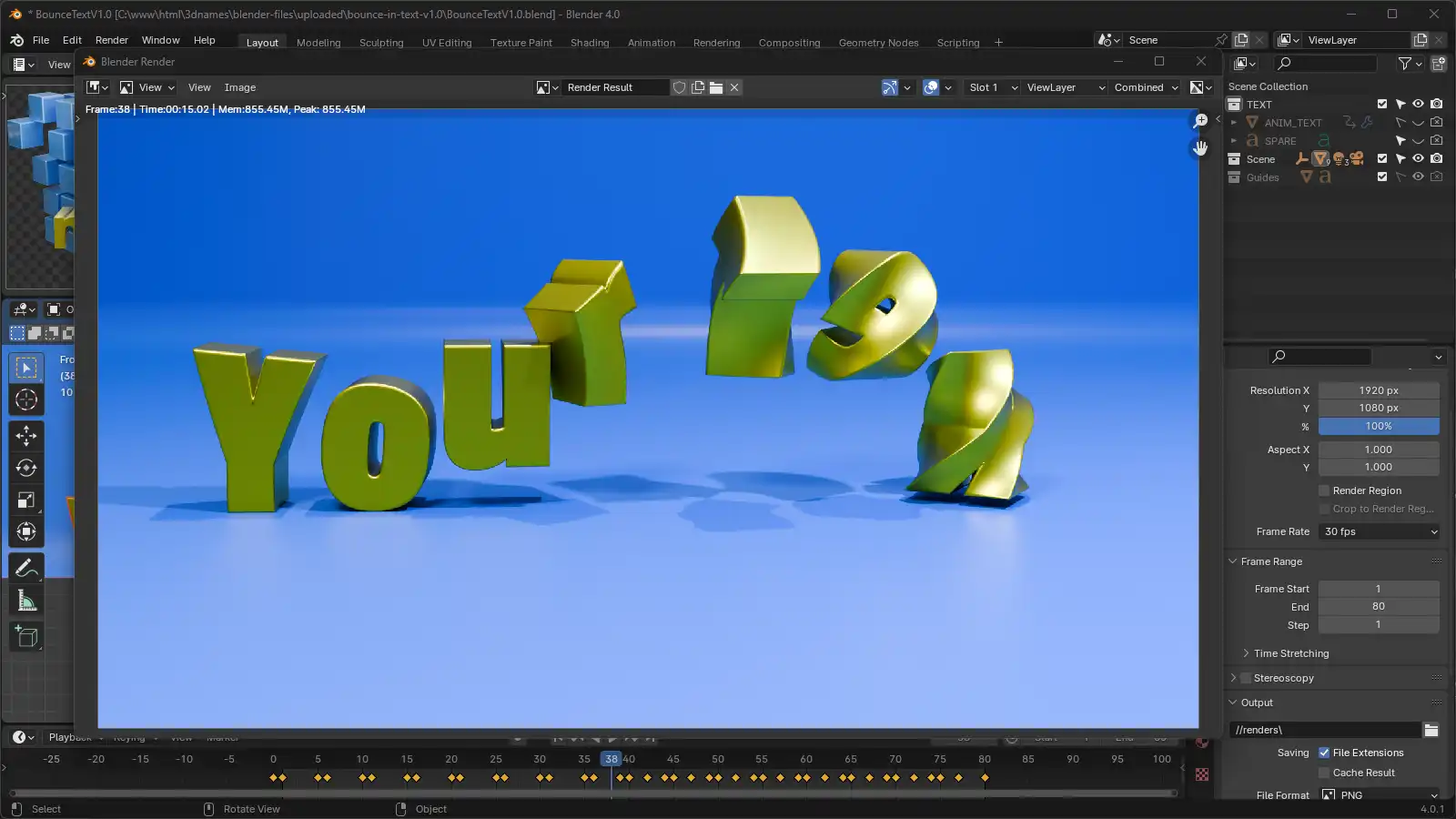Expand SPARE tree item
The height and width of the screenshot is (819, 1456).
[x=1234, y=140]
